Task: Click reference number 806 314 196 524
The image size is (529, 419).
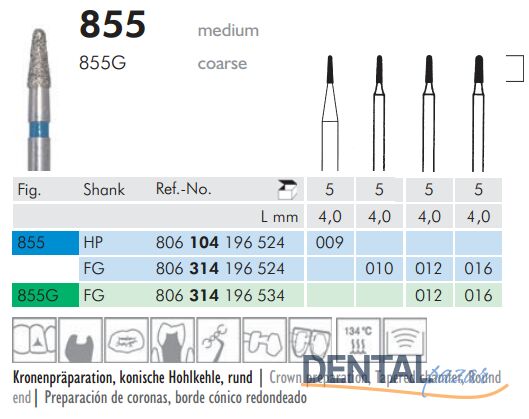Action: point(220,269)
